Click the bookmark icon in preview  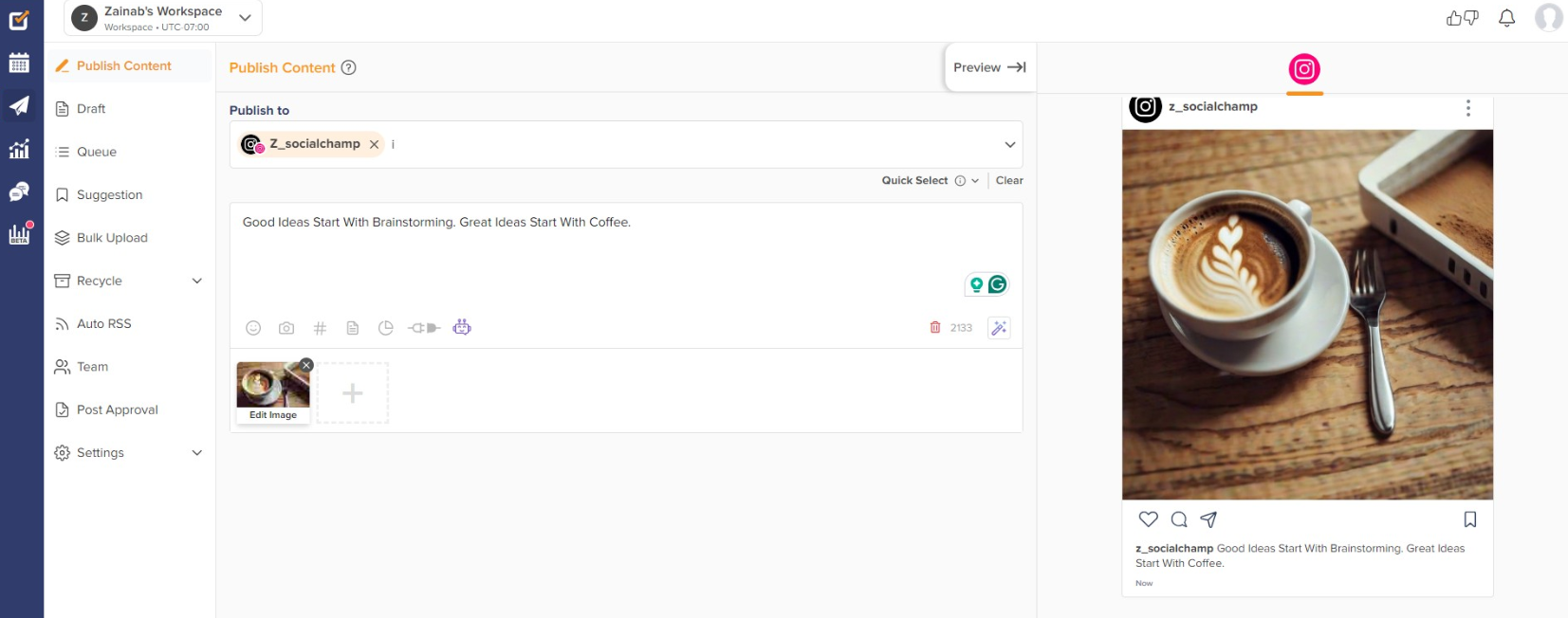pyautogui.click(x=1469, y=519)
